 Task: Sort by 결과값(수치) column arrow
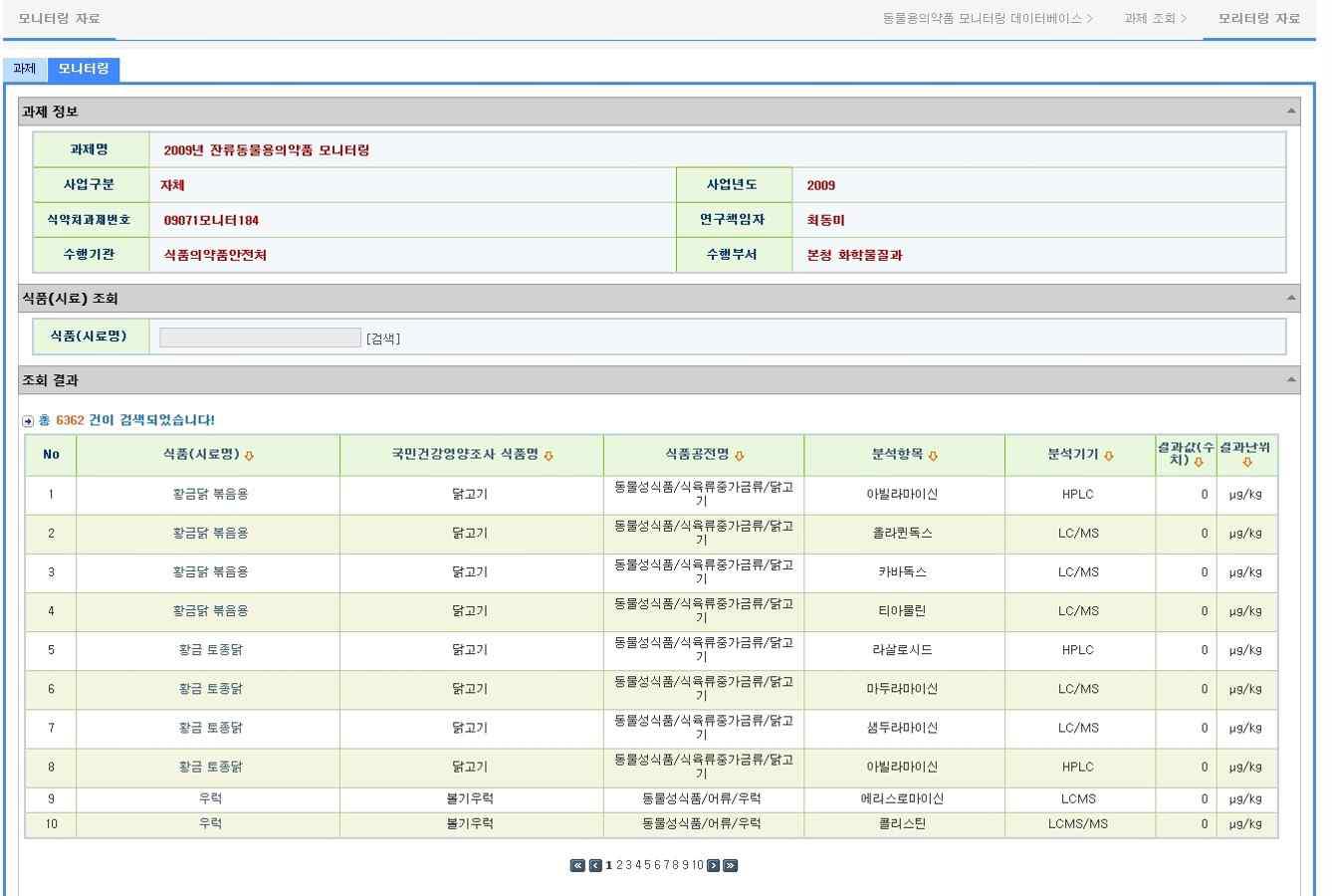click(1199, 462)
